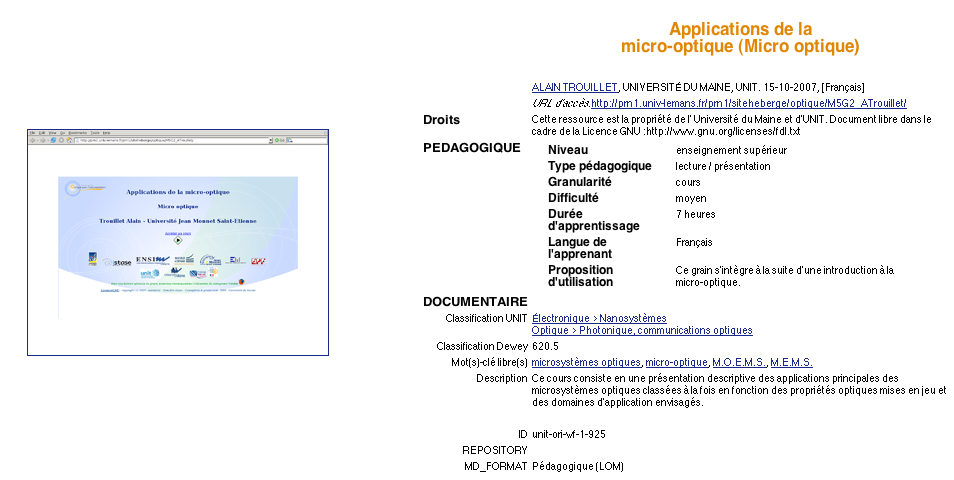Click the Durée d'apprentissage label
The width and height of the screenshot is (954, 480).
594,220
